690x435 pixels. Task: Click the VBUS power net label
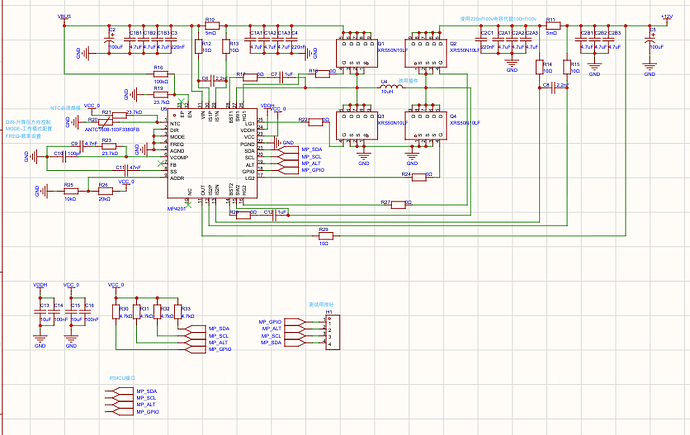pyautogui.click(x=64, y=17)
